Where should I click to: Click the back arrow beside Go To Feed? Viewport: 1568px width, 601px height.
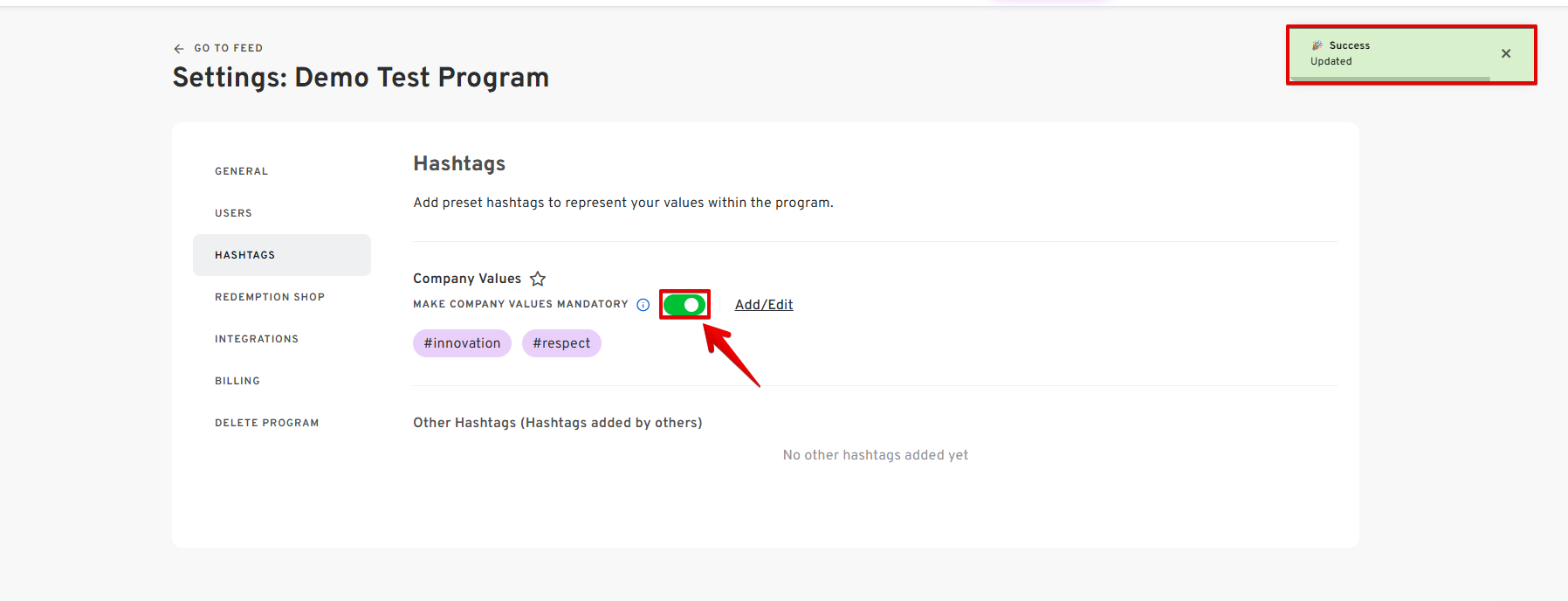click(179, 49)
